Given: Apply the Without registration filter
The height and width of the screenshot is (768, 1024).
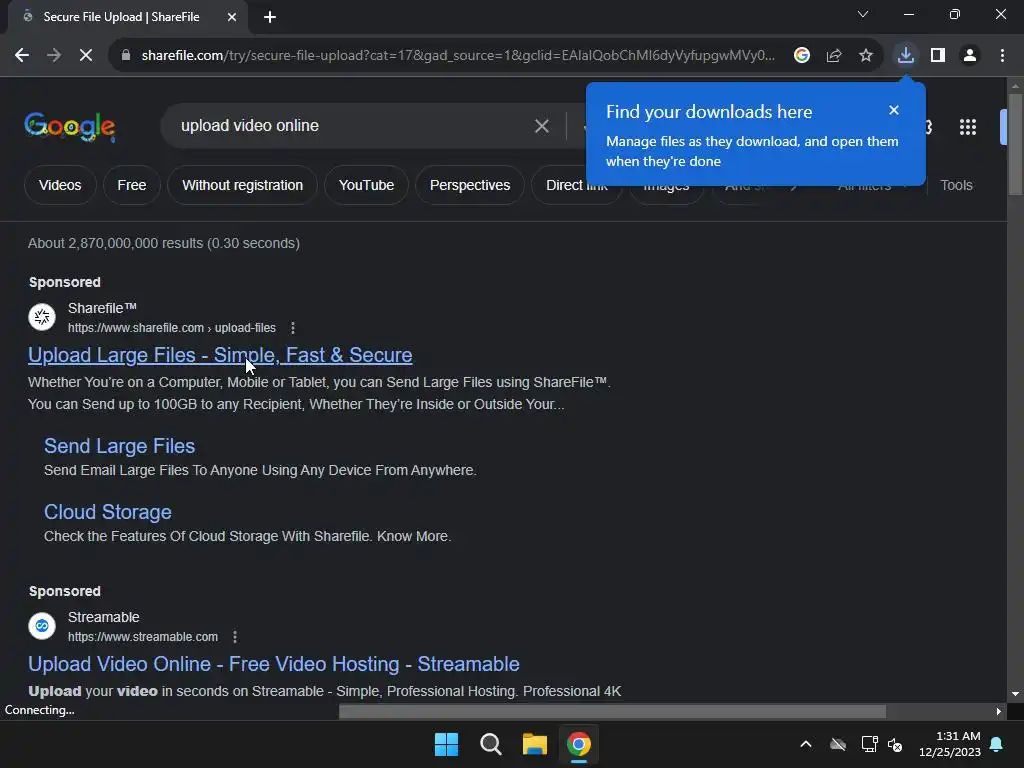Looking at the screenshot, I should (242, 185).
